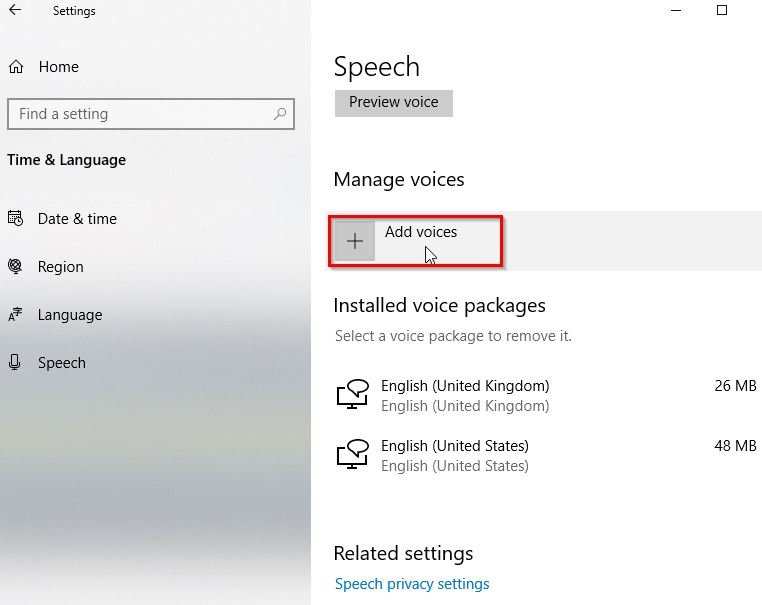Image resolution: width=762 pixels, height=605 pixels.
Task: Click the magnifier icon in search box
Action: [x=281, y=114]
